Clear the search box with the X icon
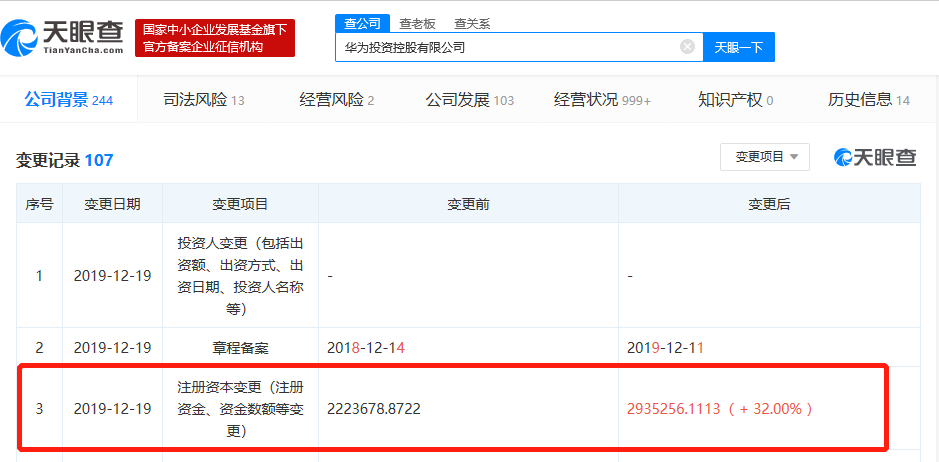 (x=687, y=47)
